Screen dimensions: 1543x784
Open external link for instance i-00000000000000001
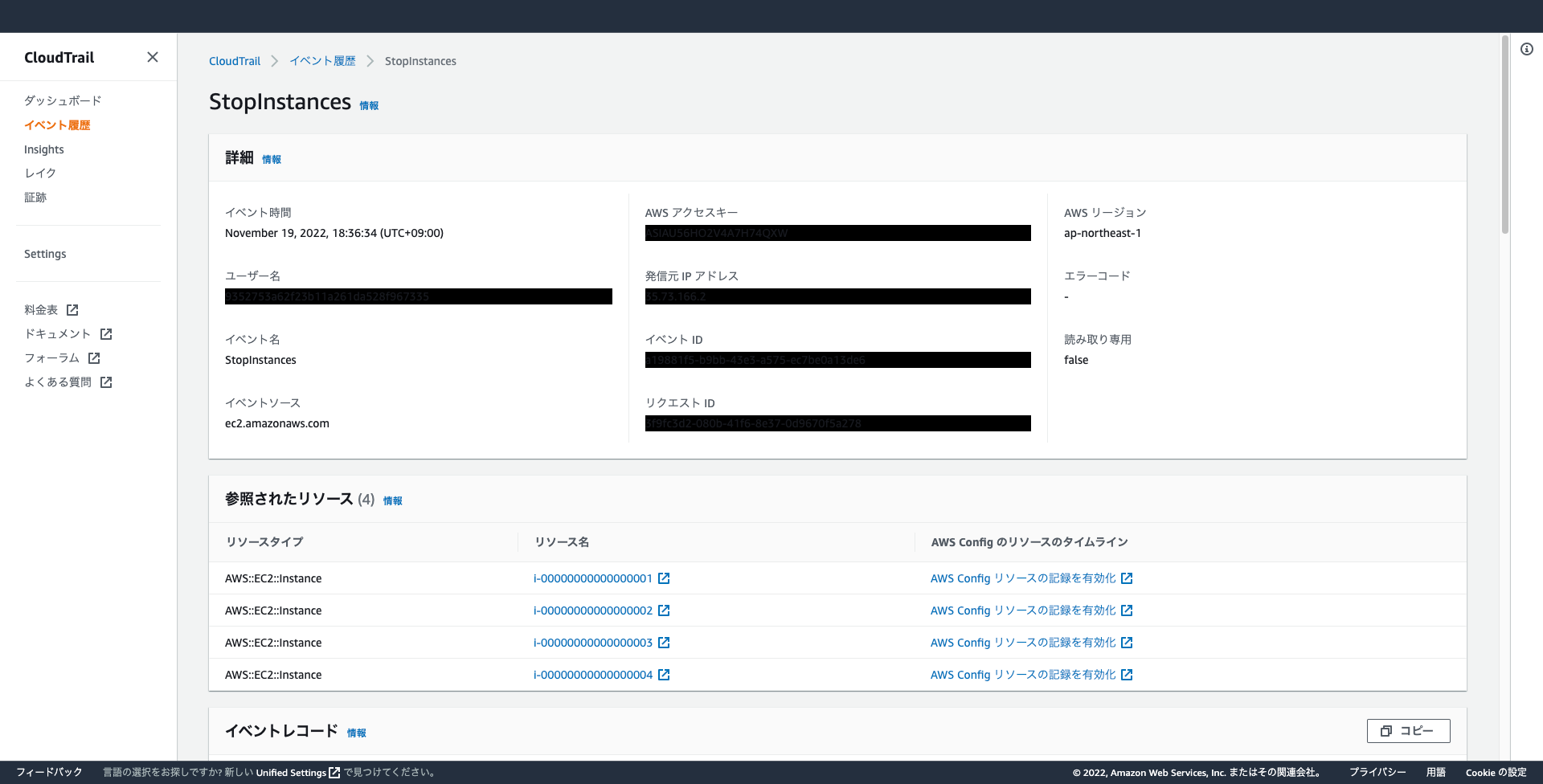tap(664, 578)
